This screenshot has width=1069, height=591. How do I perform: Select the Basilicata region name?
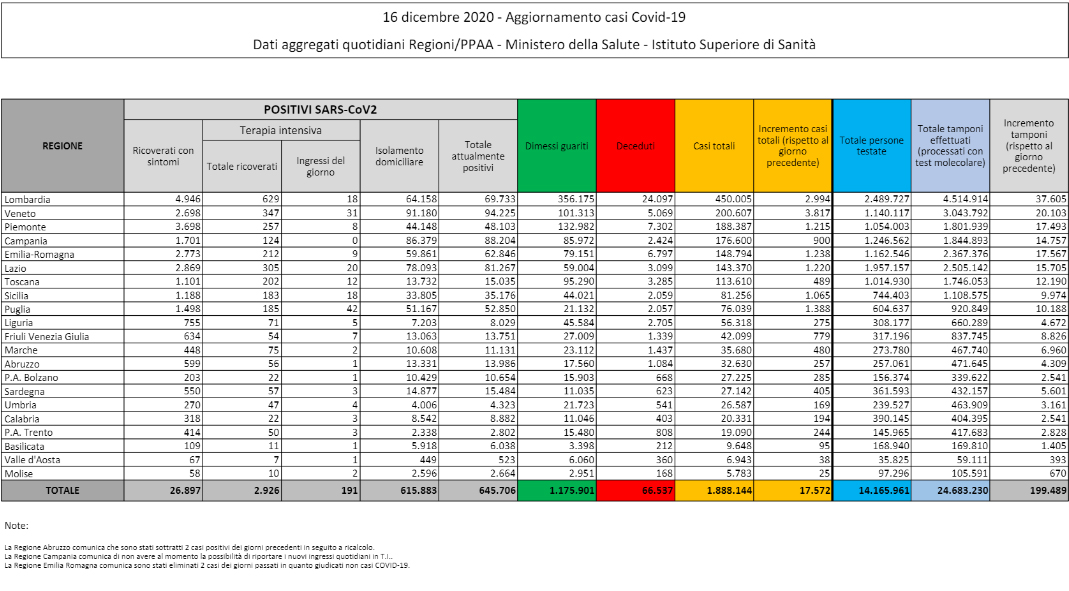coord(63,446)
